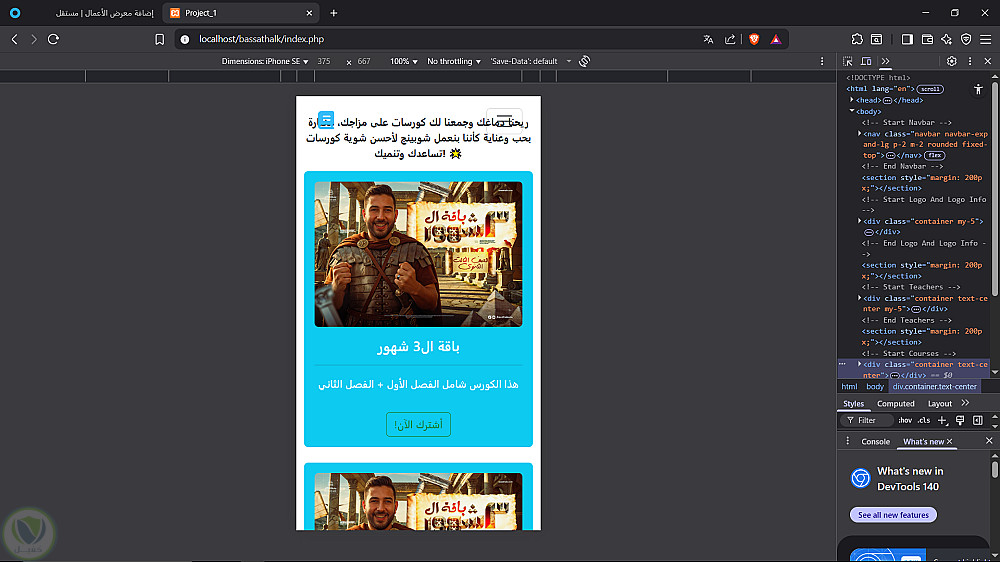Open device toolbar more options menu

(x=822, y=61)
